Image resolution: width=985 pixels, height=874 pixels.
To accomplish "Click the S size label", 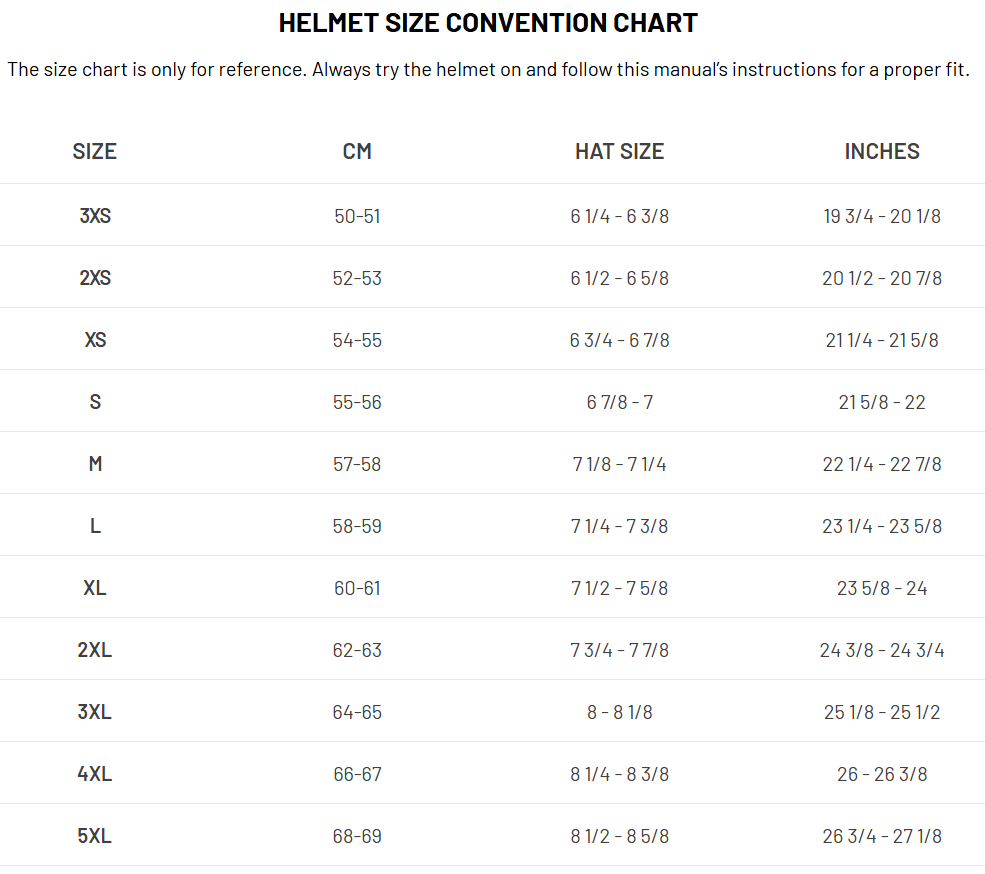I will (x=95, y=402).
